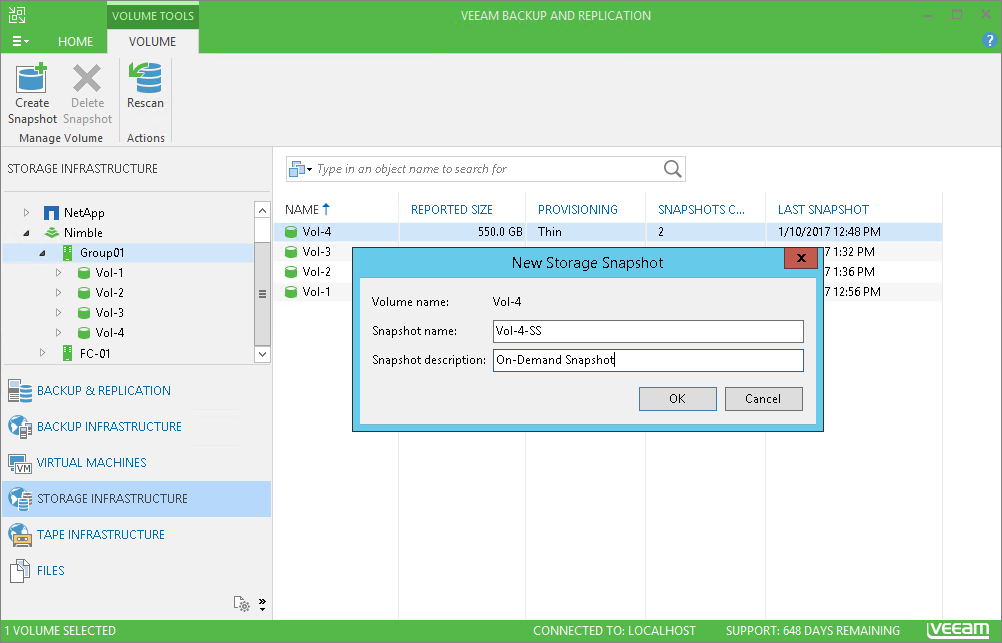Click the Snapshot name input field

point(648,331)
